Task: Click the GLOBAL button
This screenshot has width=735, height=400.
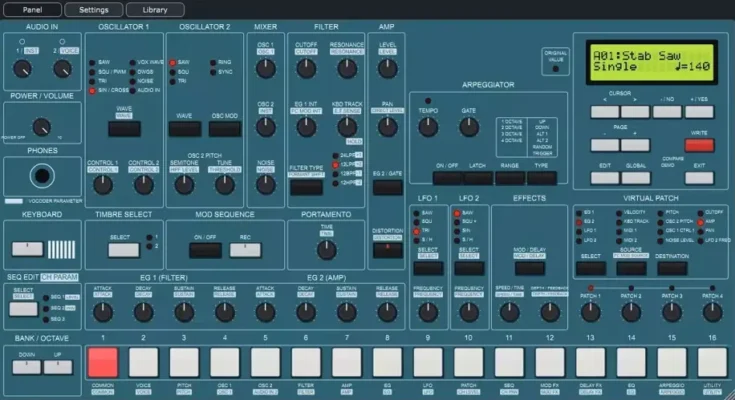Action: click(x=636, y=178)
